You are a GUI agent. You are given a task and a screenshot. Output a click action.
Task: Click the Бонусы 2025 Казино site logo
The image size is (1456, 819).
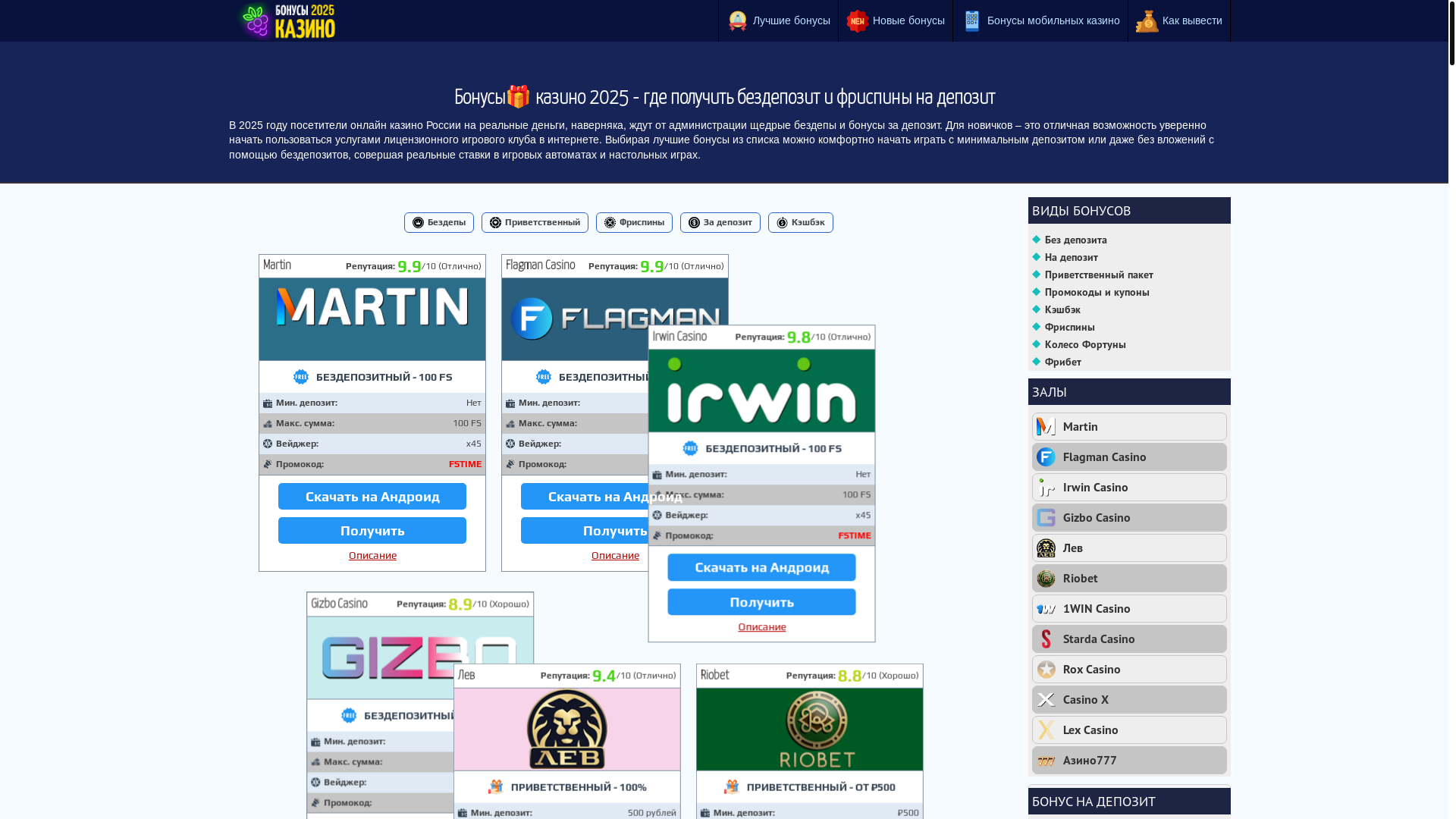point(287,21)
